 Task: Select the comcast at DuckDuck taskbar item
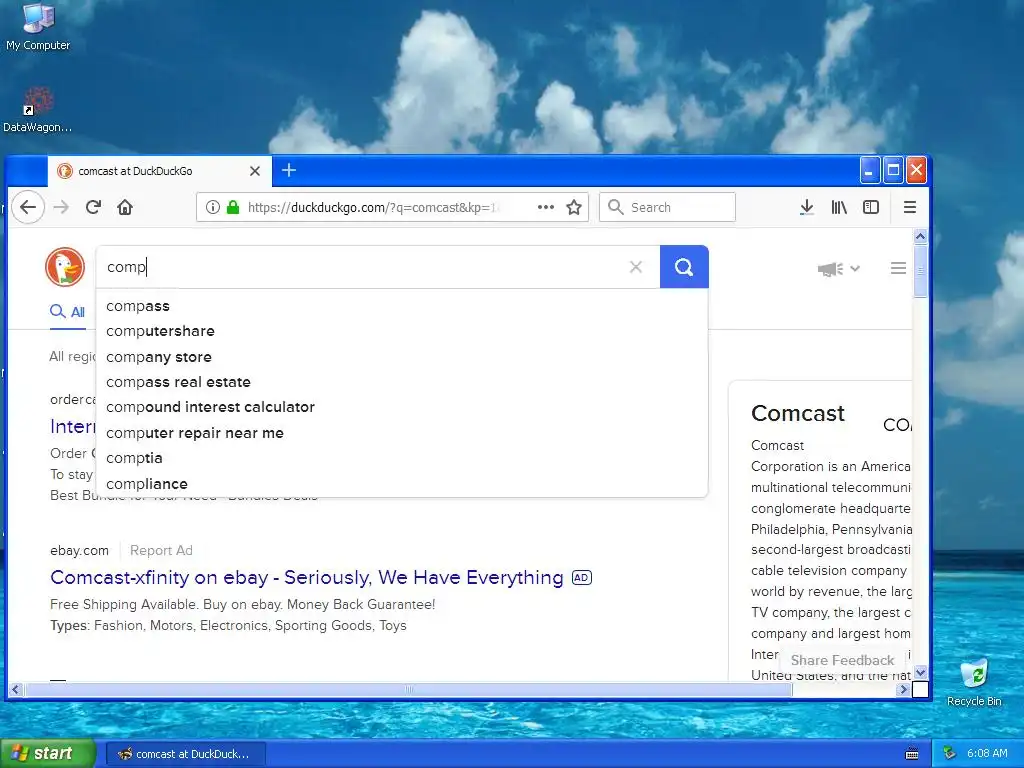pyautogui.click(x=185, y=754)
